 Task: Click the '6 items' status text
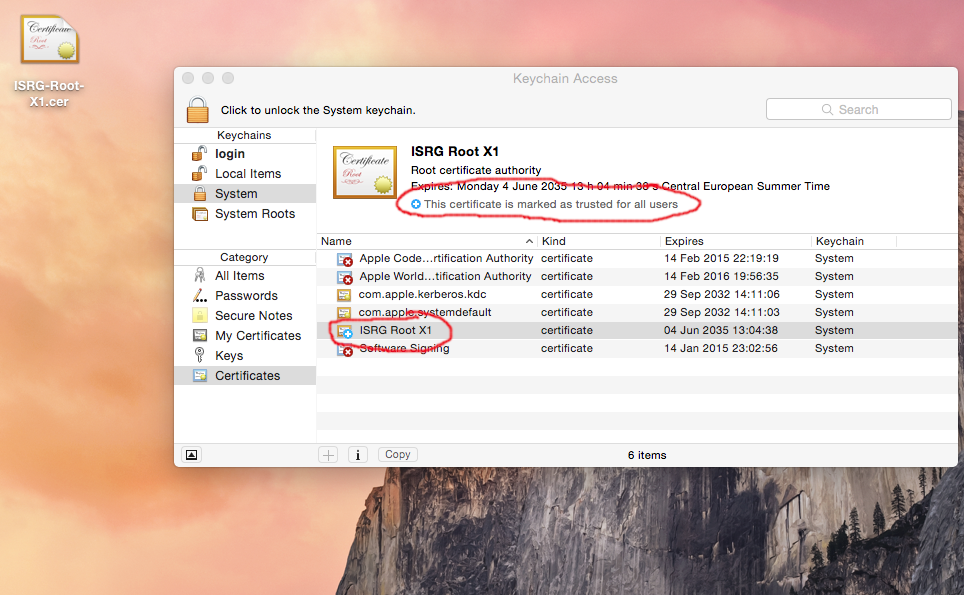click(x=647, y=455)
